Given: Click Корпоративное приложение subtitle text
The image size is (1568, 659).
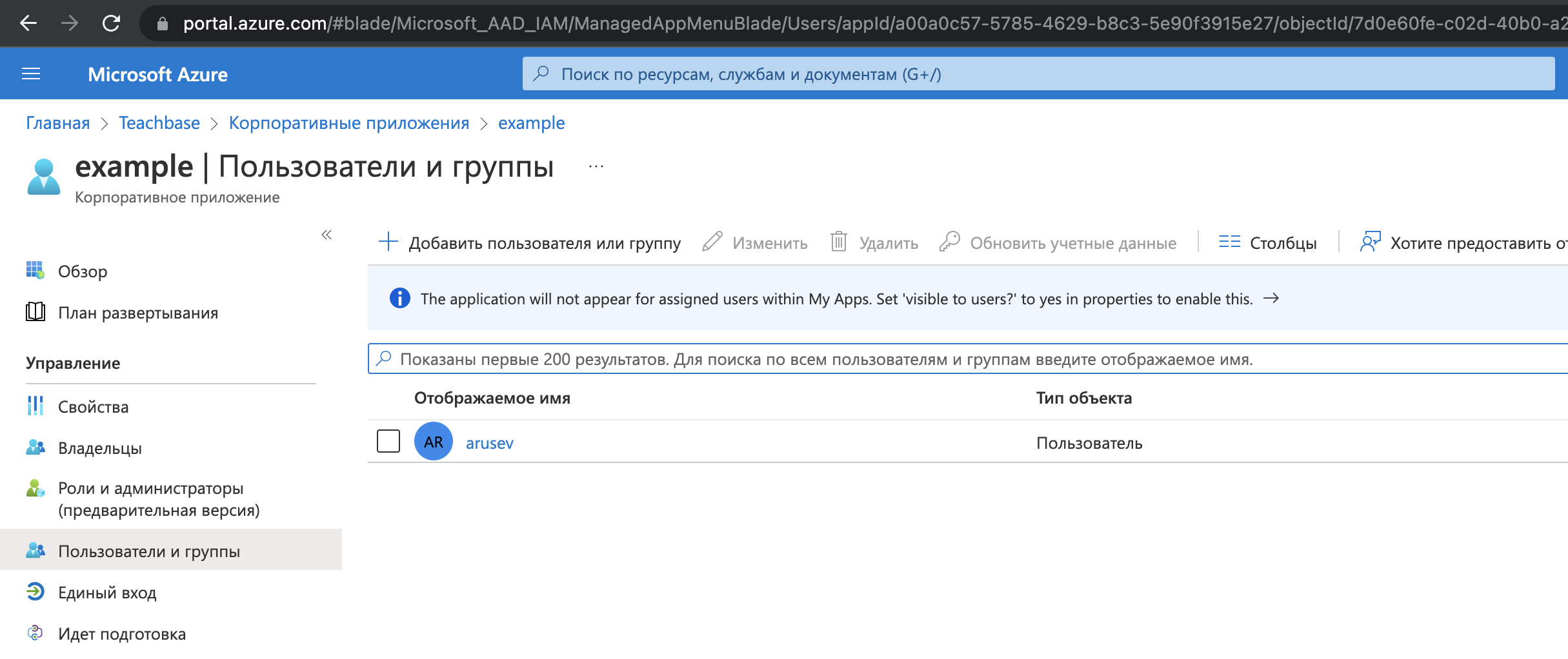Looking at the screenshot, I should click(x=177, y=197).
